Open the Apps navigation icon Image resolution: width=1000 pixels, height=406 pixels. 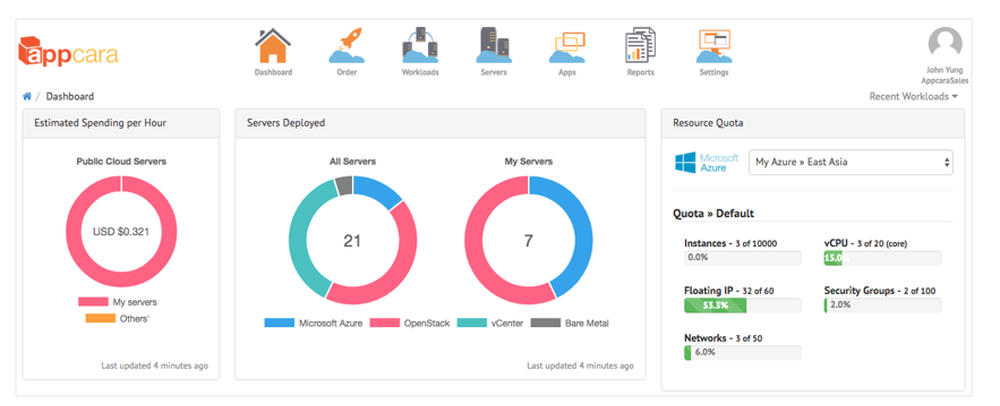pos(567,46)
